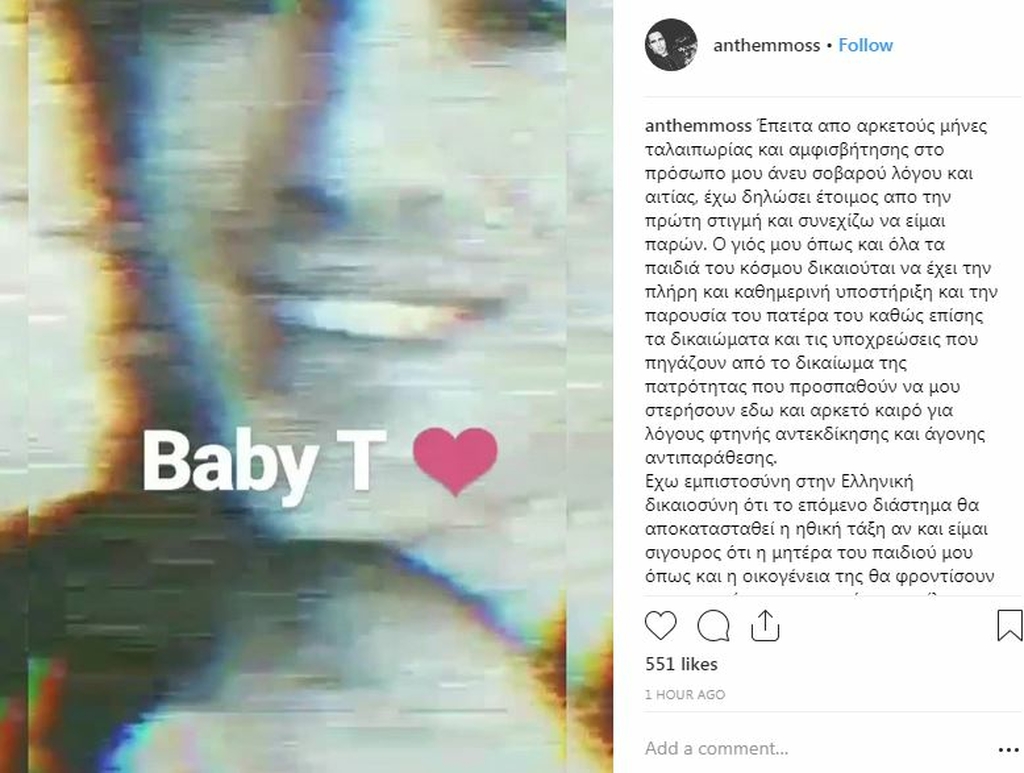Click the likes count number 551

tap(660, 664)
